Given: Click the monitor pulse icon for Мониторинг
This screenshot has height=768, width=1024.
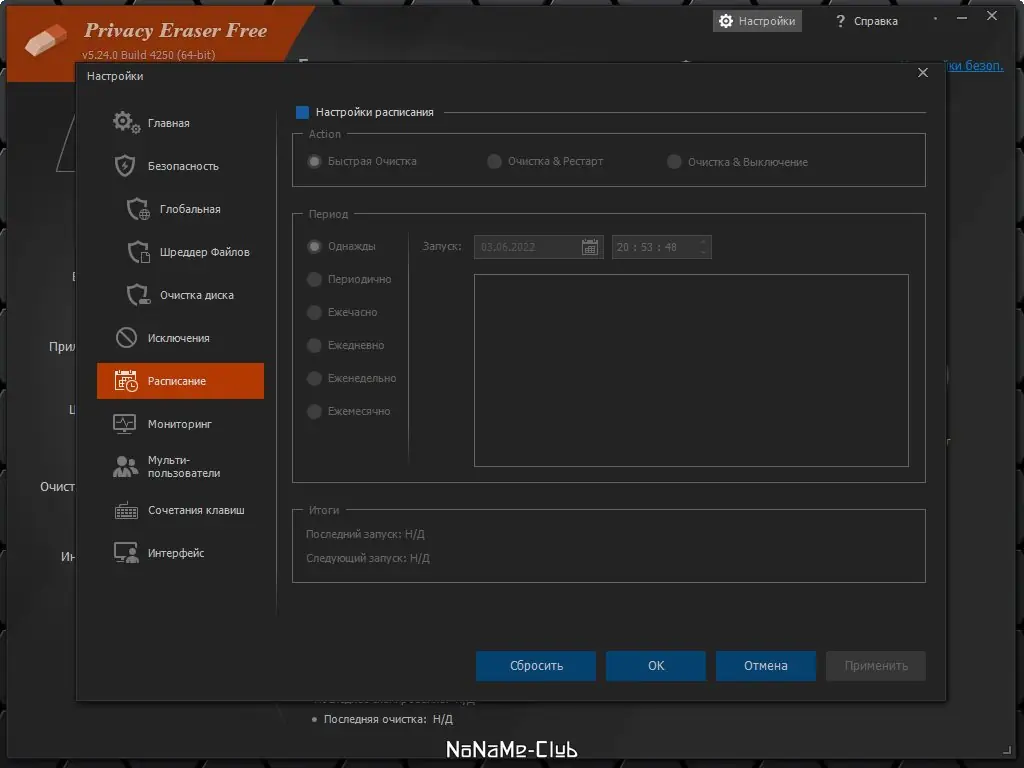Looking at the screenshot, I should pyautogui.click(x=124, y=424).
